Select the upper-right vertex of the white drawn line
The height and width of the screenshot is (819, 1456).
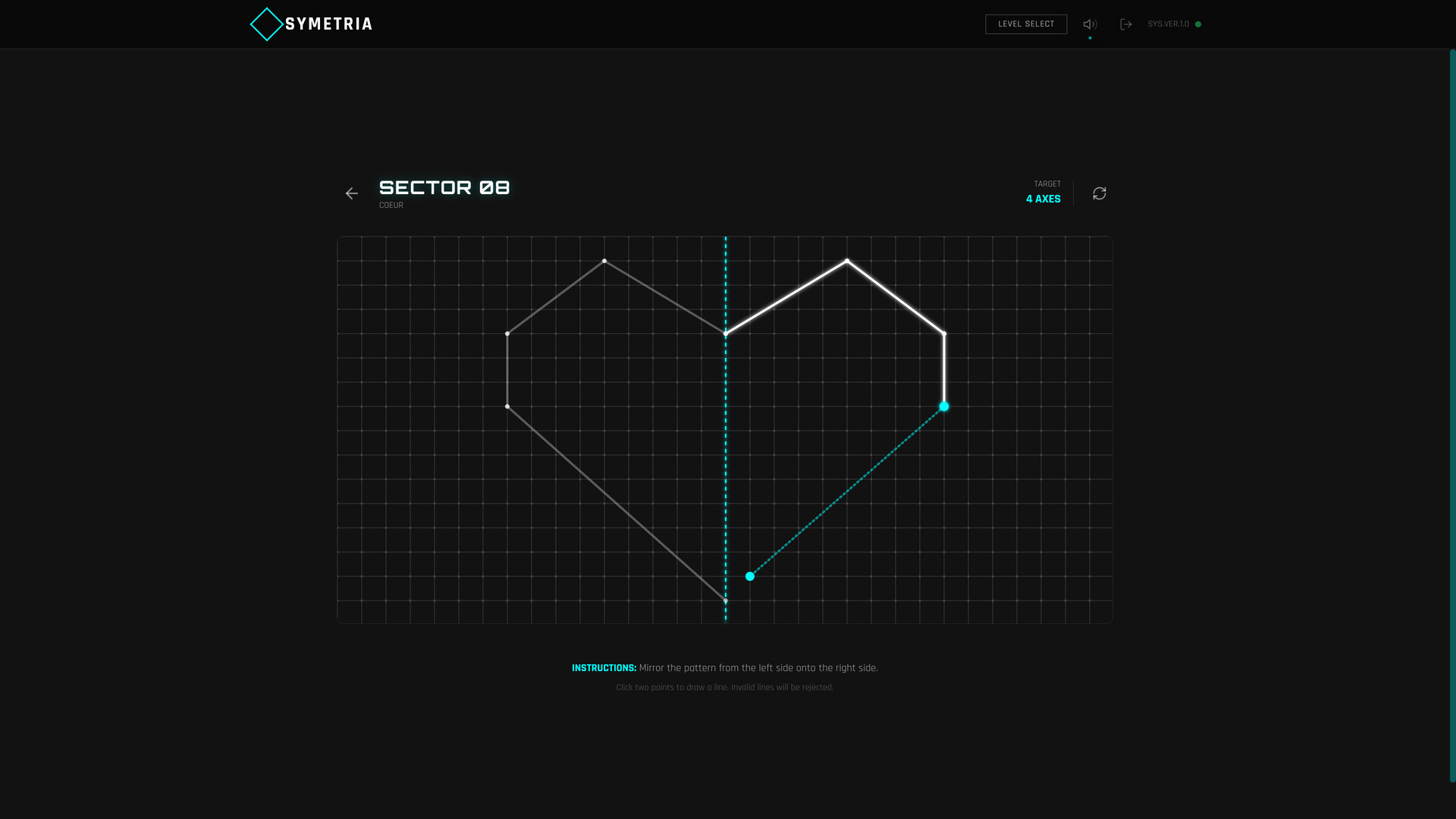tap(944, 334)
